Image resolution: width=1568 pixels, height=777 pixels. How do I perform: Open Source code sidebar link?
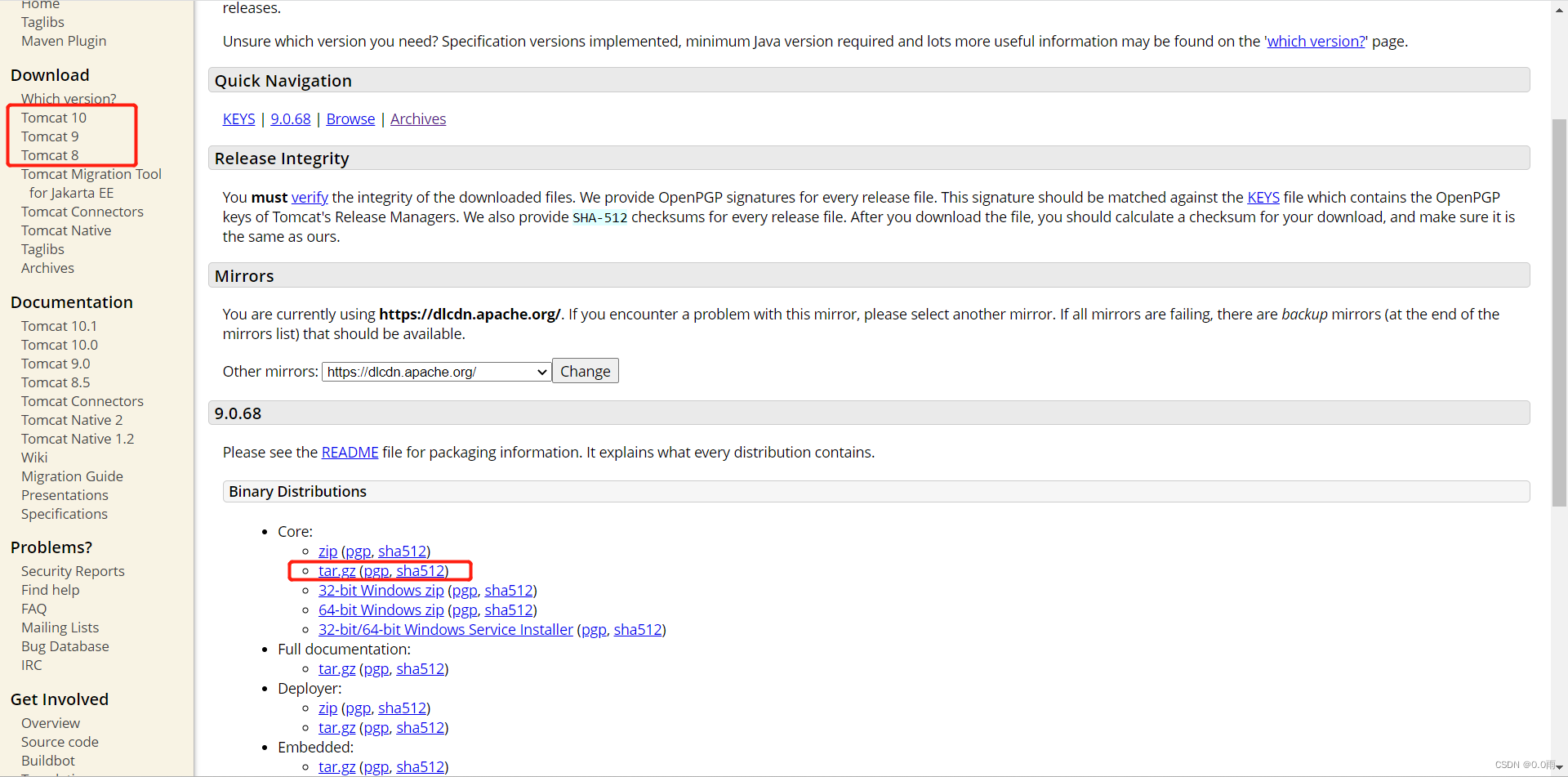60,742
